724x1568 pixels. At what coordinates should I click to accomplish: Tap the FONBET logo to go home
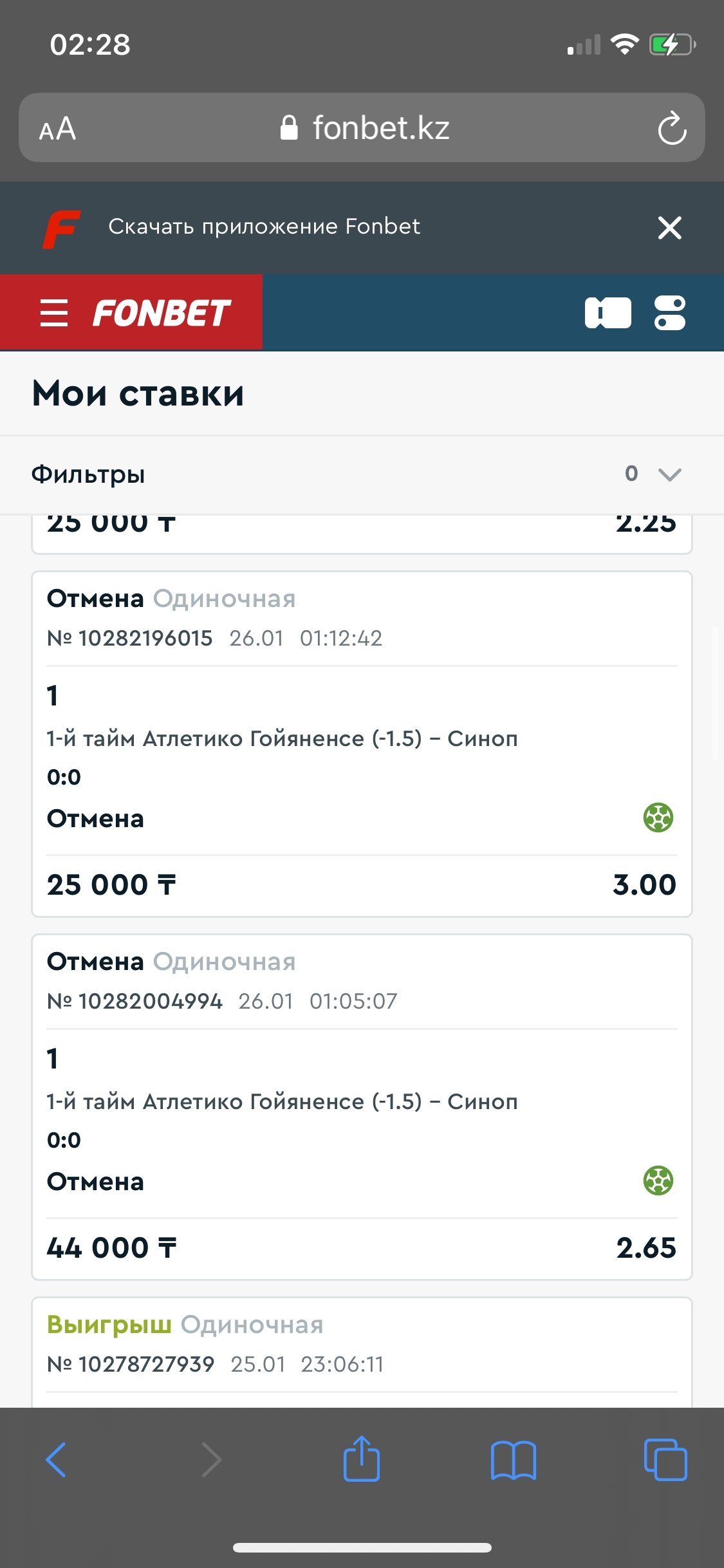coord(162,313)
